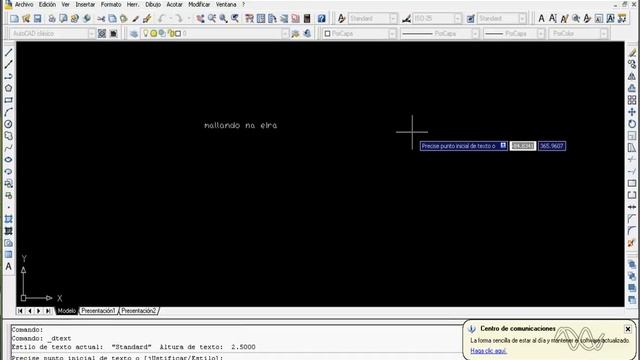Select the Rectangle tool in the Draw toolbar
Image resolution: width=640 pixels, height=360 pixels.
[9, 100]
